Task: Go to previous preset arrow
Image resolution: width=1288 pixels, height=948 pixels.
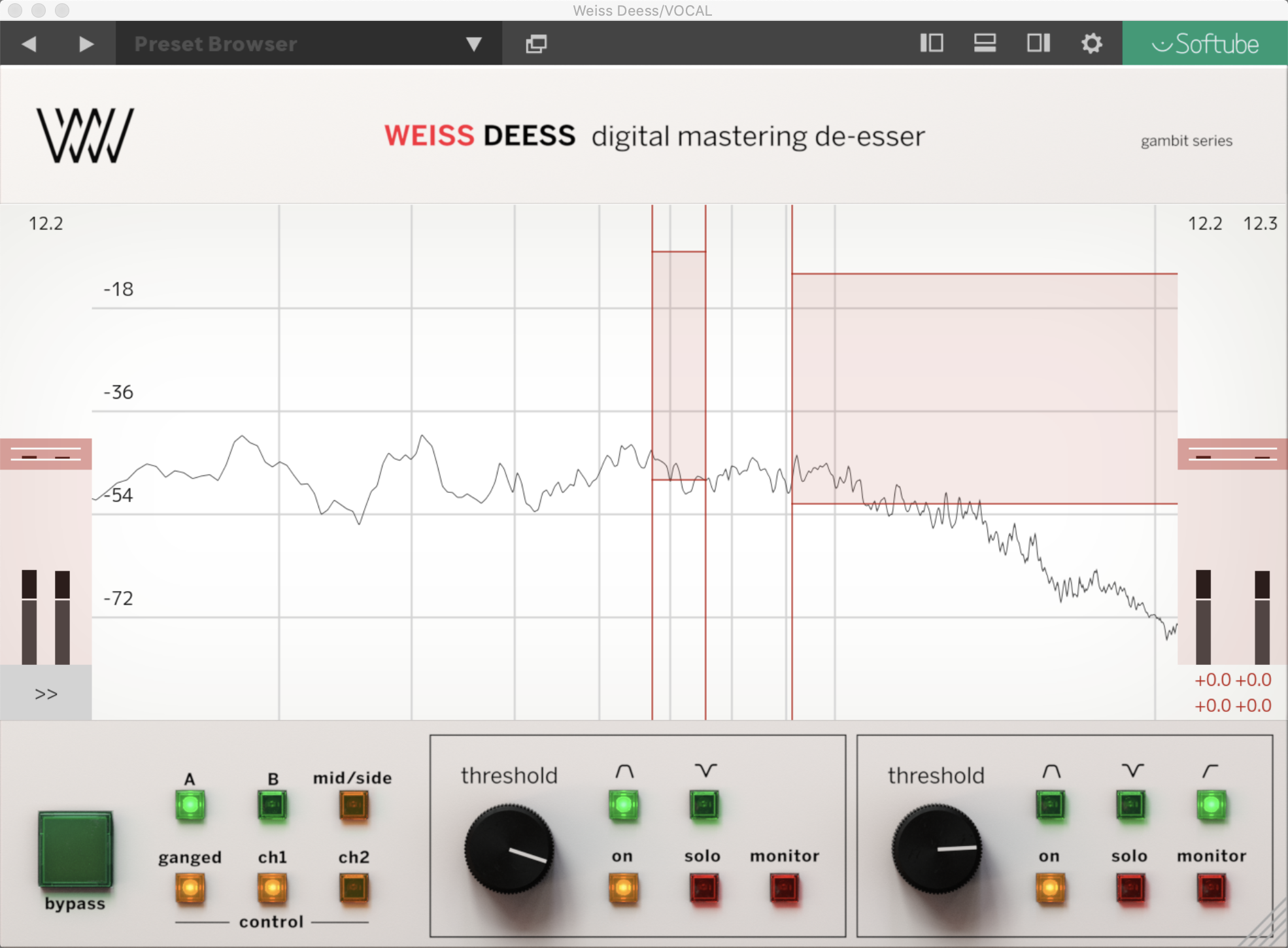Action: pyautogui.click(x=29, y=44)
